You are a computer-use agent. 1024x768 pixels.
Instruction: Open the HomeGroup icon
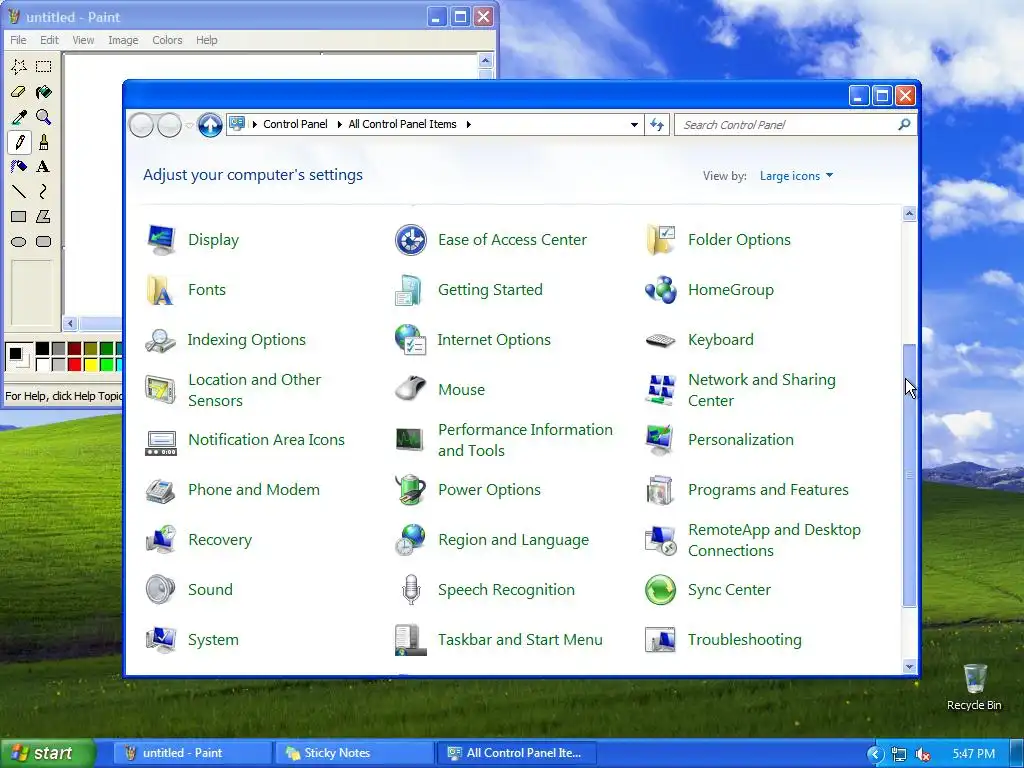click(x=660, y=290)
